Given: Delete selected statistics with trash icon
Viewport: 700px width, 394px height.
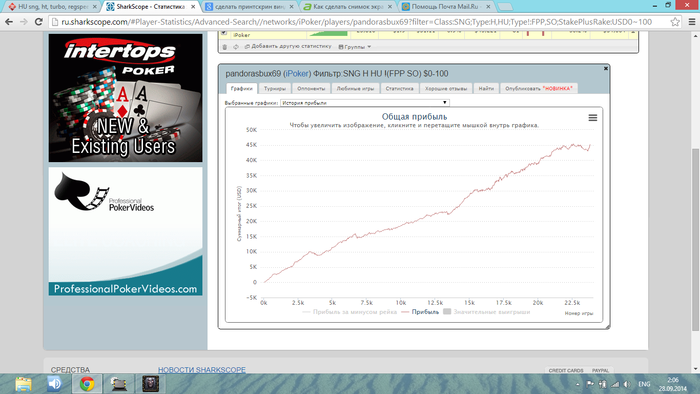Looking at the screenshot, I should pyautogui.click(x=225, y=46).
